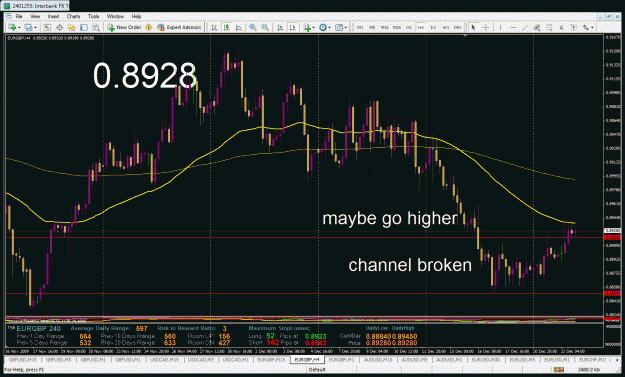Expand the Periods dropdown arrow

click(x=330, y=27)
